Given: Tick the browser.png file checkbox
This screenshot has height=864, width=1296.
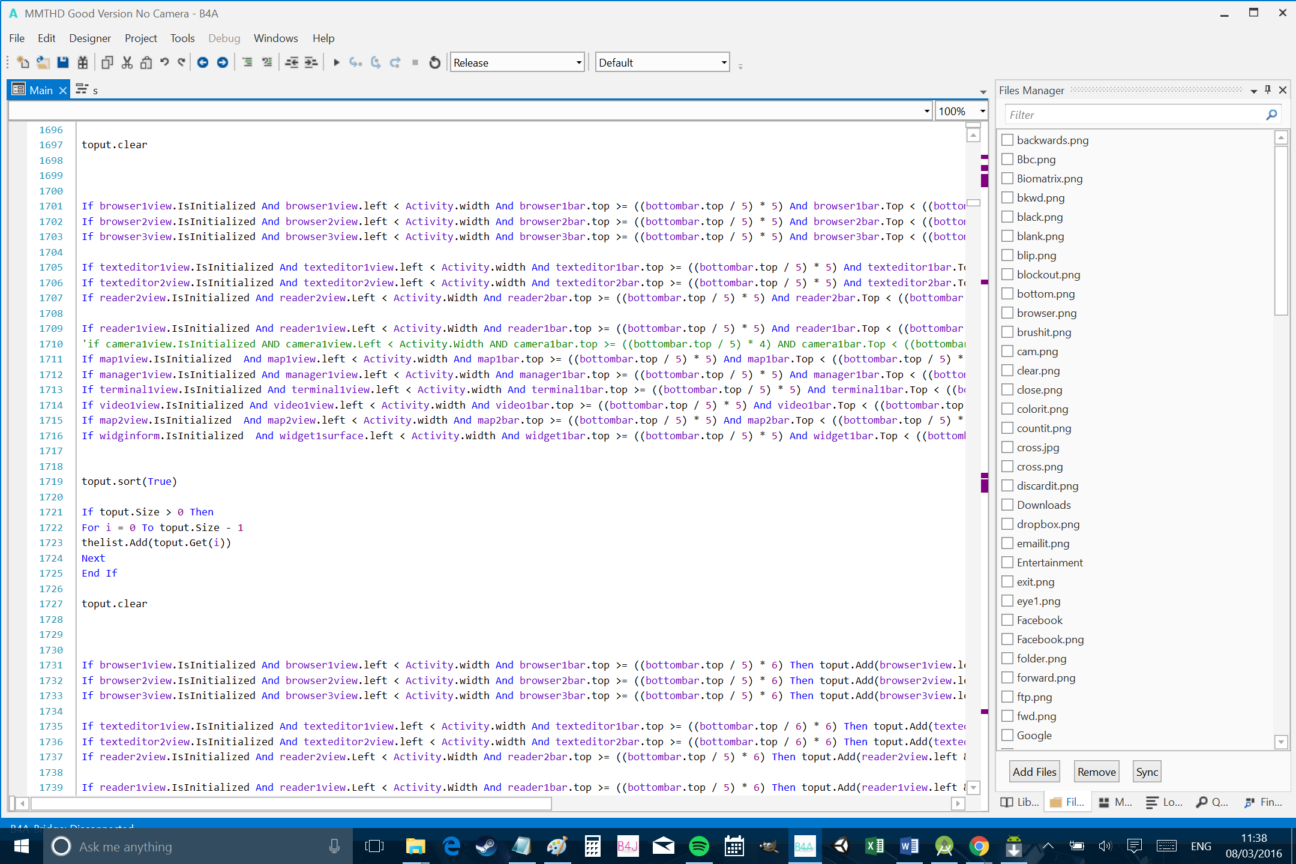Looking at the screenshot, I should pos(1007,313).
